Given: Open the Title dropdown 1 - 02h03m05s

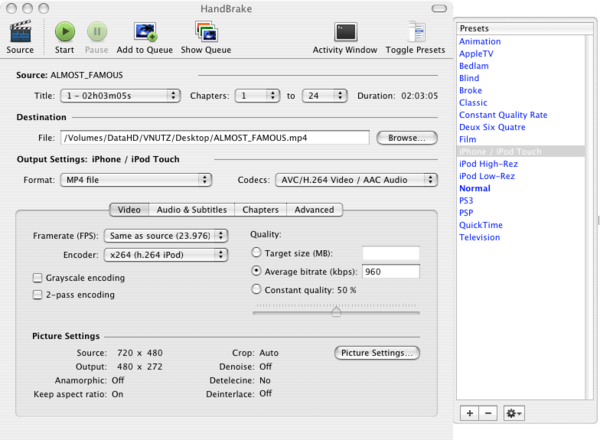Looking at the screenshot, I should [120, 96].
